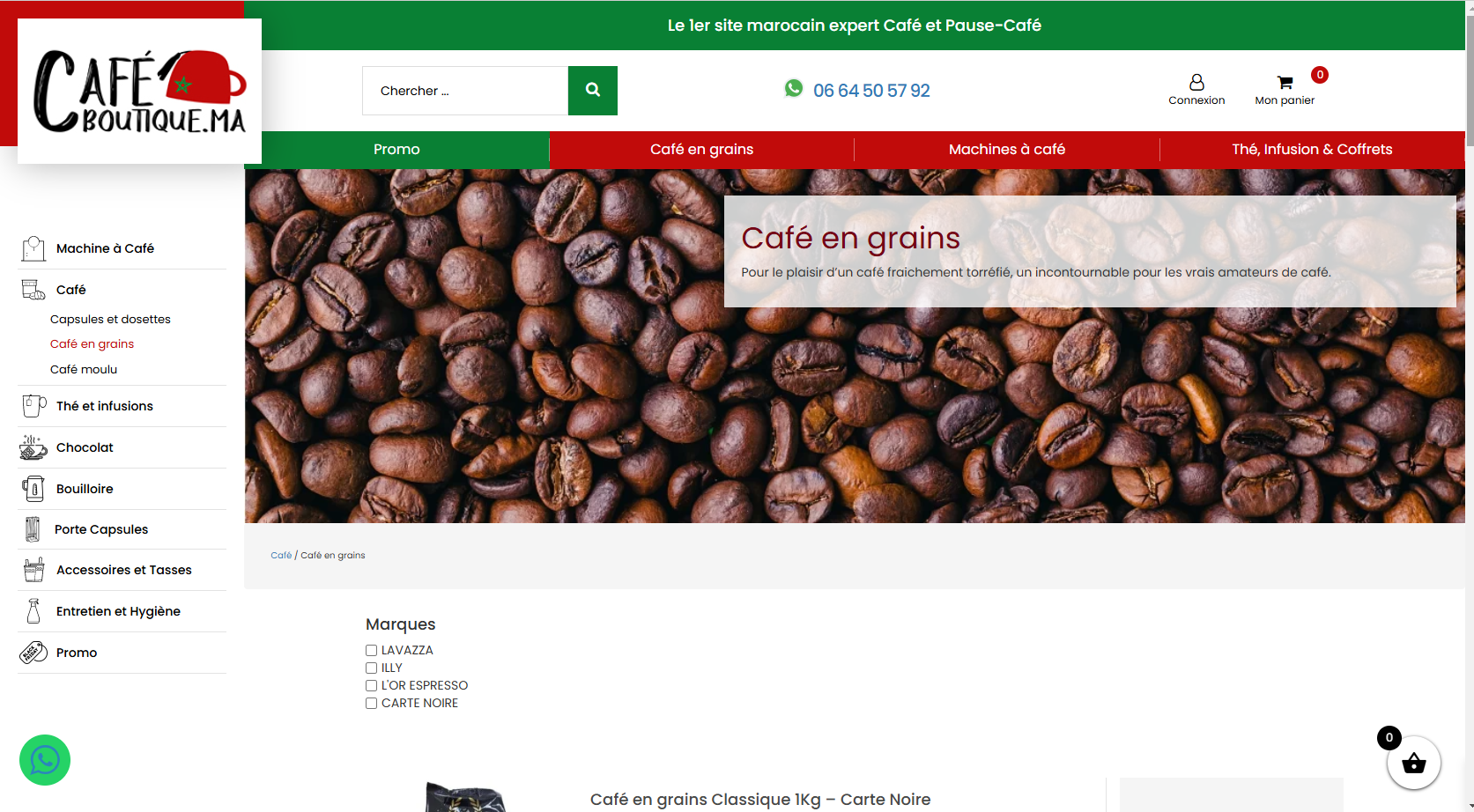
Task: Open Thé, Infusion & Coffrets menu
Action: click(x=1311, y=150)
